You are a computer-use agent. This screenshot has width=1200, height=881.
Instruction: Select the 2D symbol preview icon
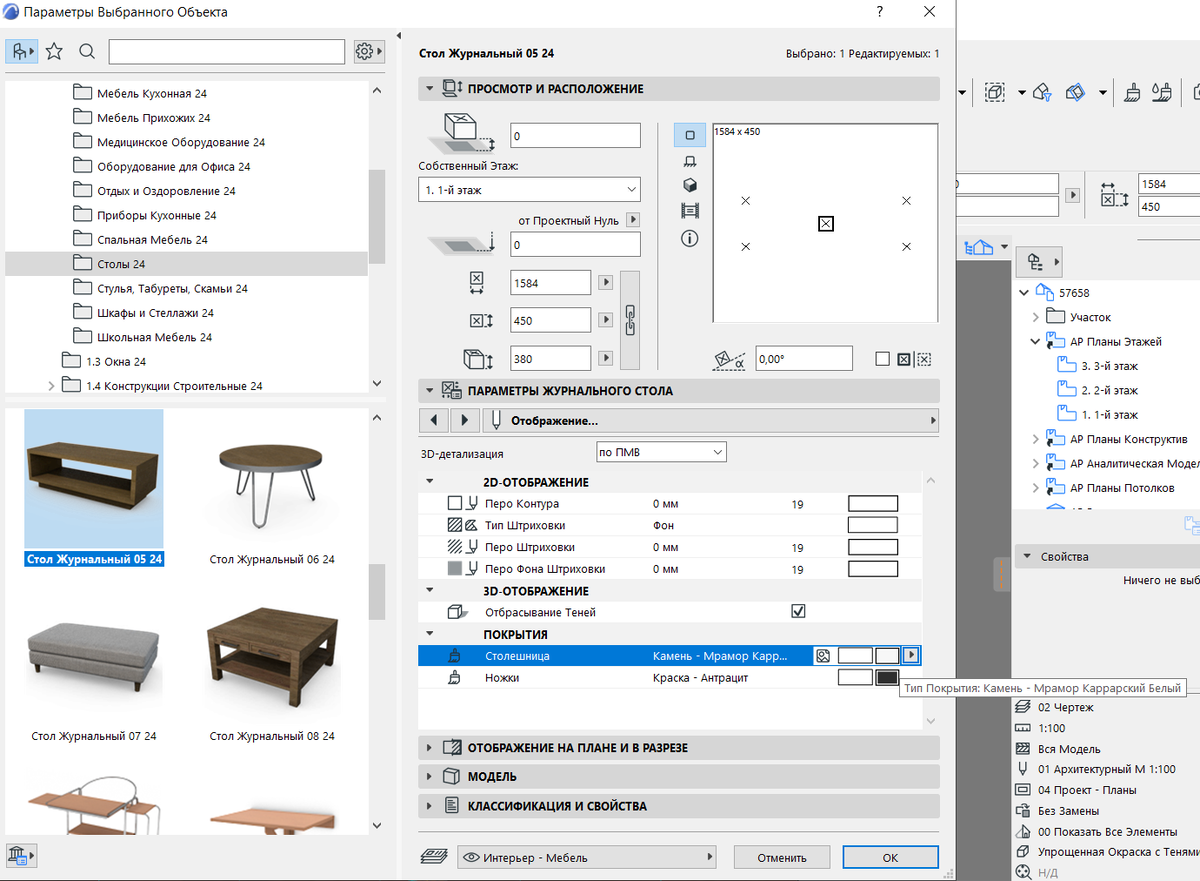[689, 134]
